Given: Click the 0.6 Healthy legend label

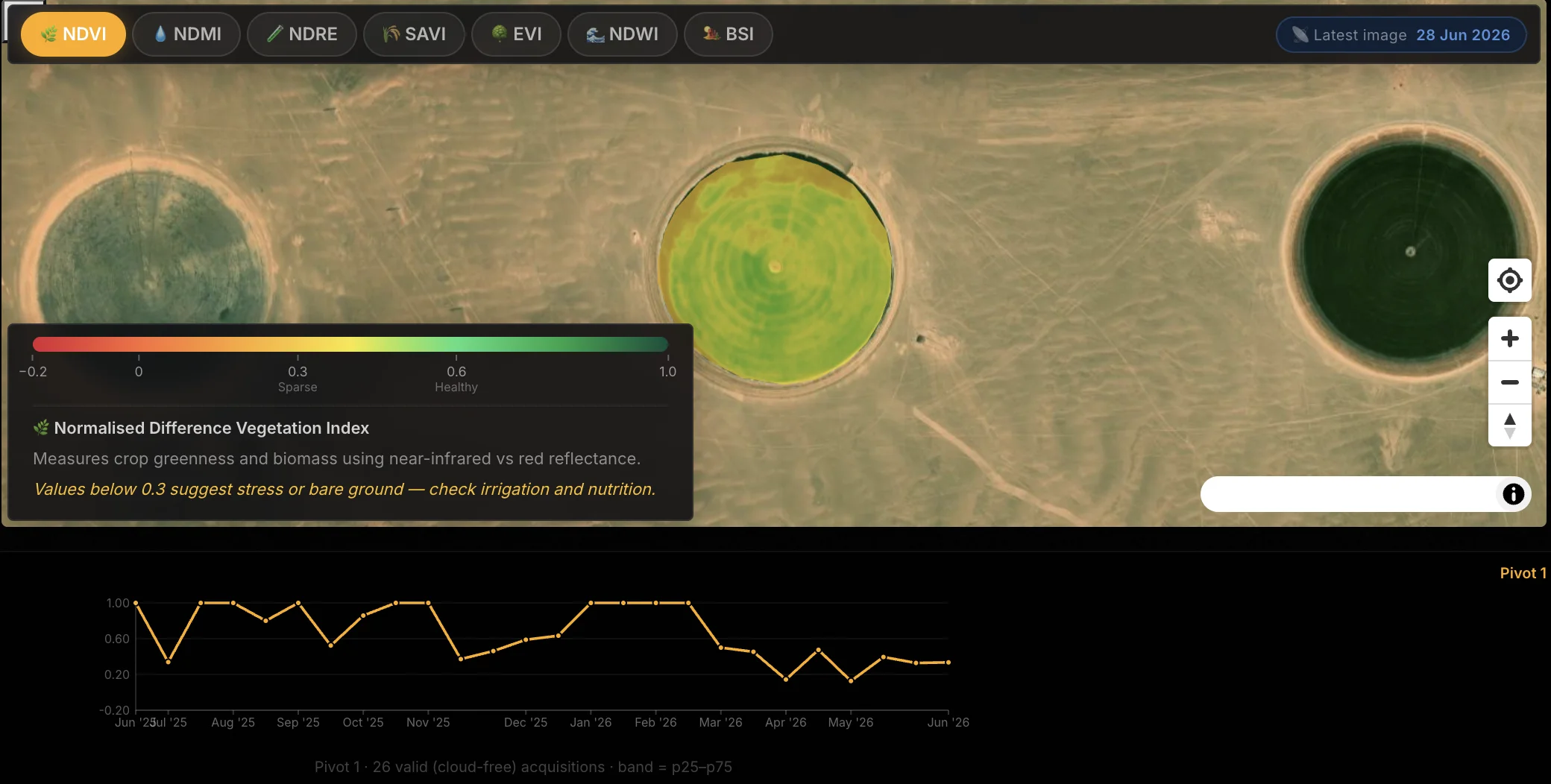Looking at the screenshot, I should [456, 379].
